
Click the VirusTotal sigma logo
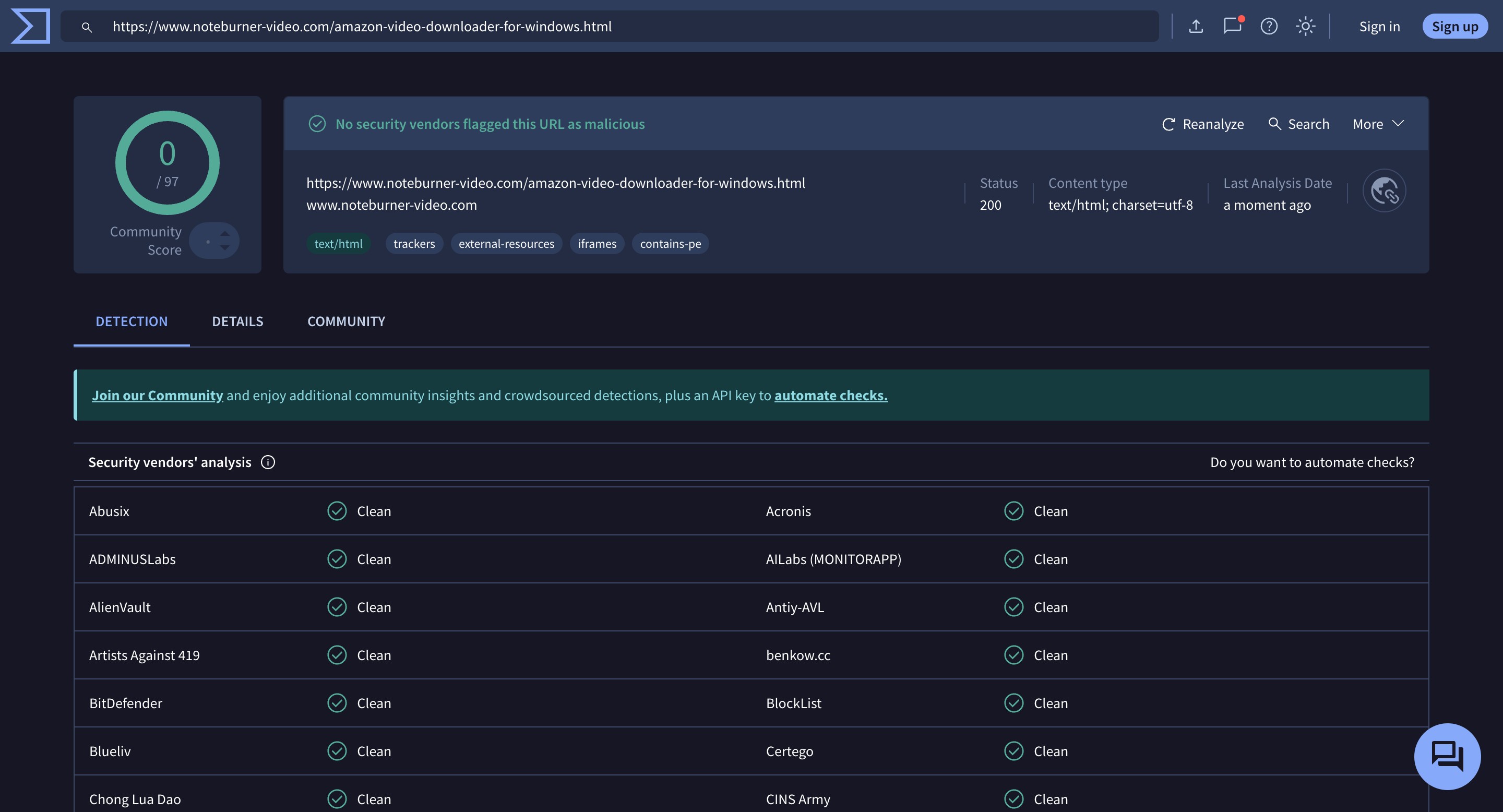30,26
